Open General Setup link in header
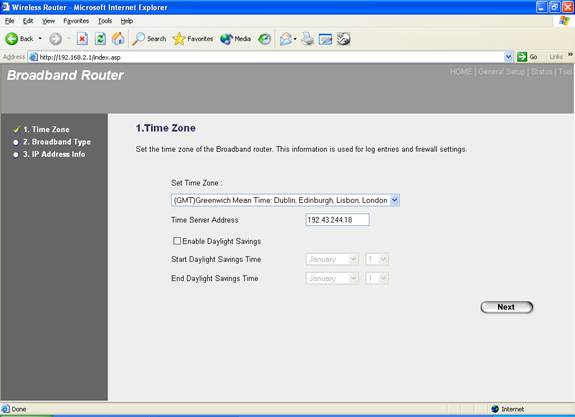 [x=501, y=72]
